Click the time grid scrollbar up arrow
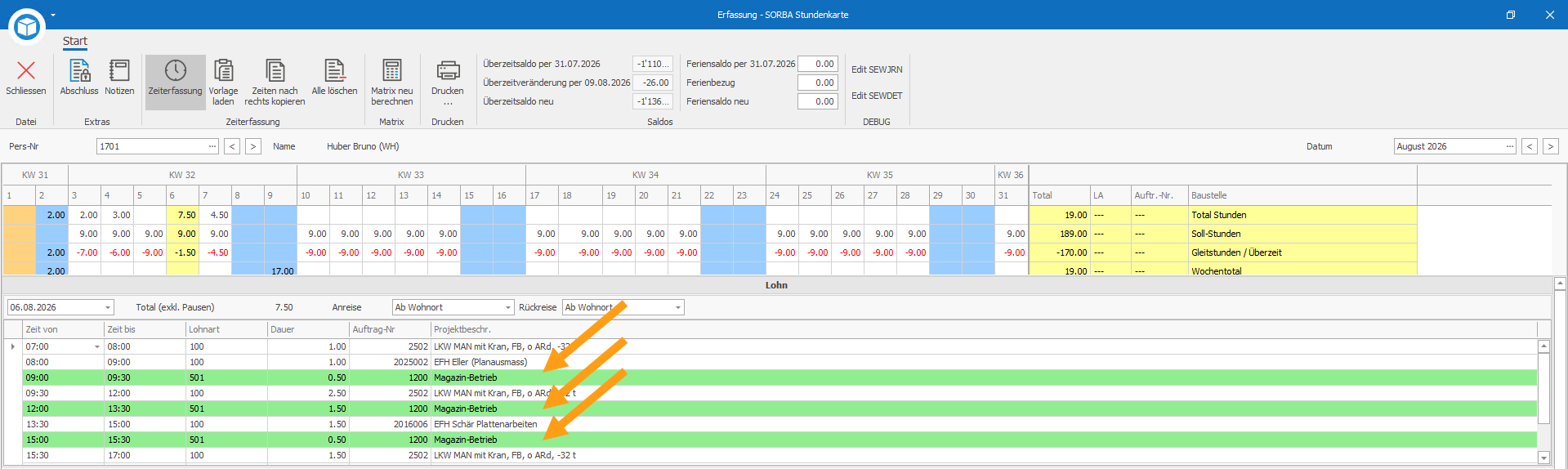1568x469 pixels. coord(1543,346)
